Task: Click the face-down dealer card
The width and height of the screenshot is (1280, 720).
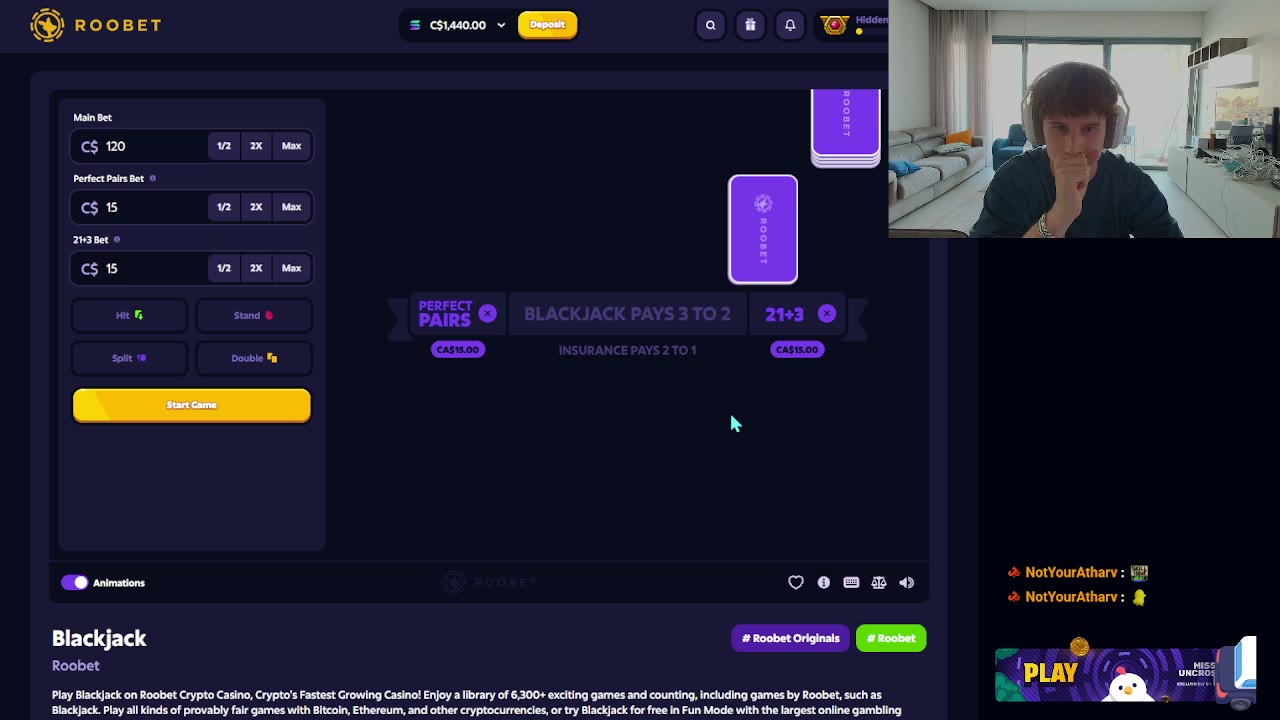Action: [x=763, y=229]
